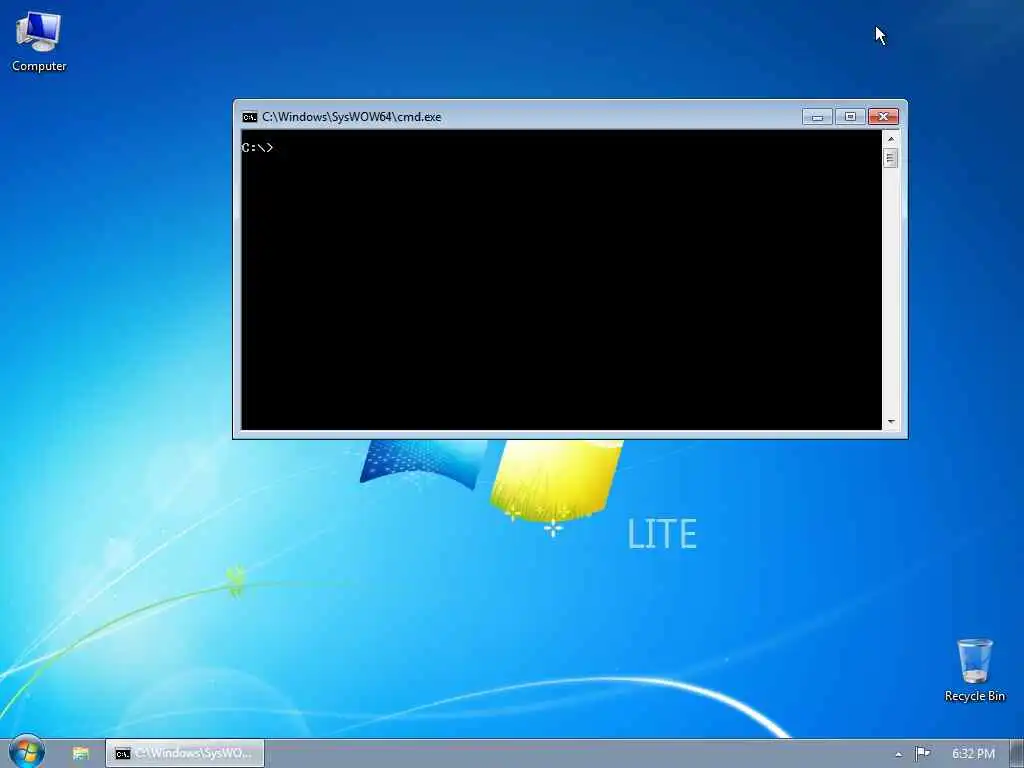Viewport: 1024px width, 768px height.
Task: Open the Computer desktop icon
Action: click(39, 40)
